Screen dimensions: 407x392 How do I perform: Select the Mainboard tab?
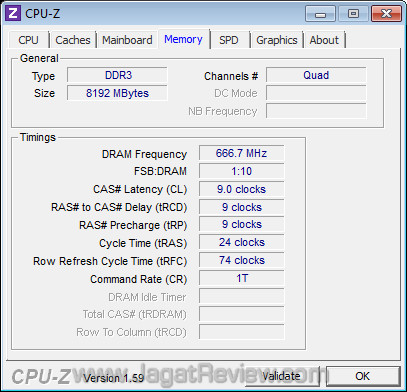click(127, 40)
